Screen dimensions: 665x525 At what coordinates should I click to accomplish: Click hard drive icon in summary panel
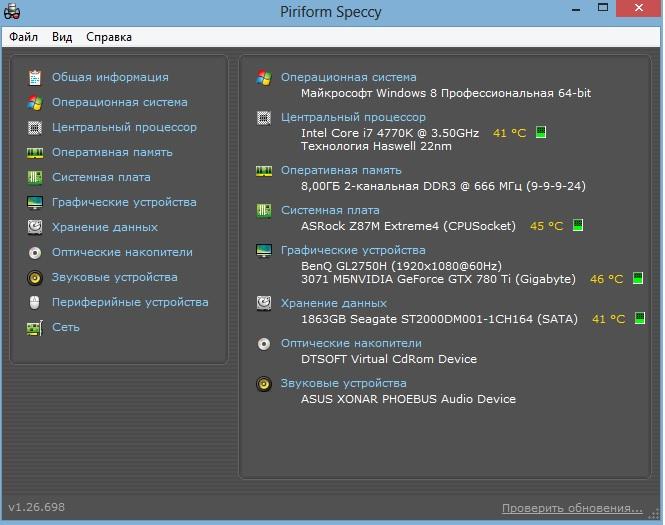coord(264,303)
